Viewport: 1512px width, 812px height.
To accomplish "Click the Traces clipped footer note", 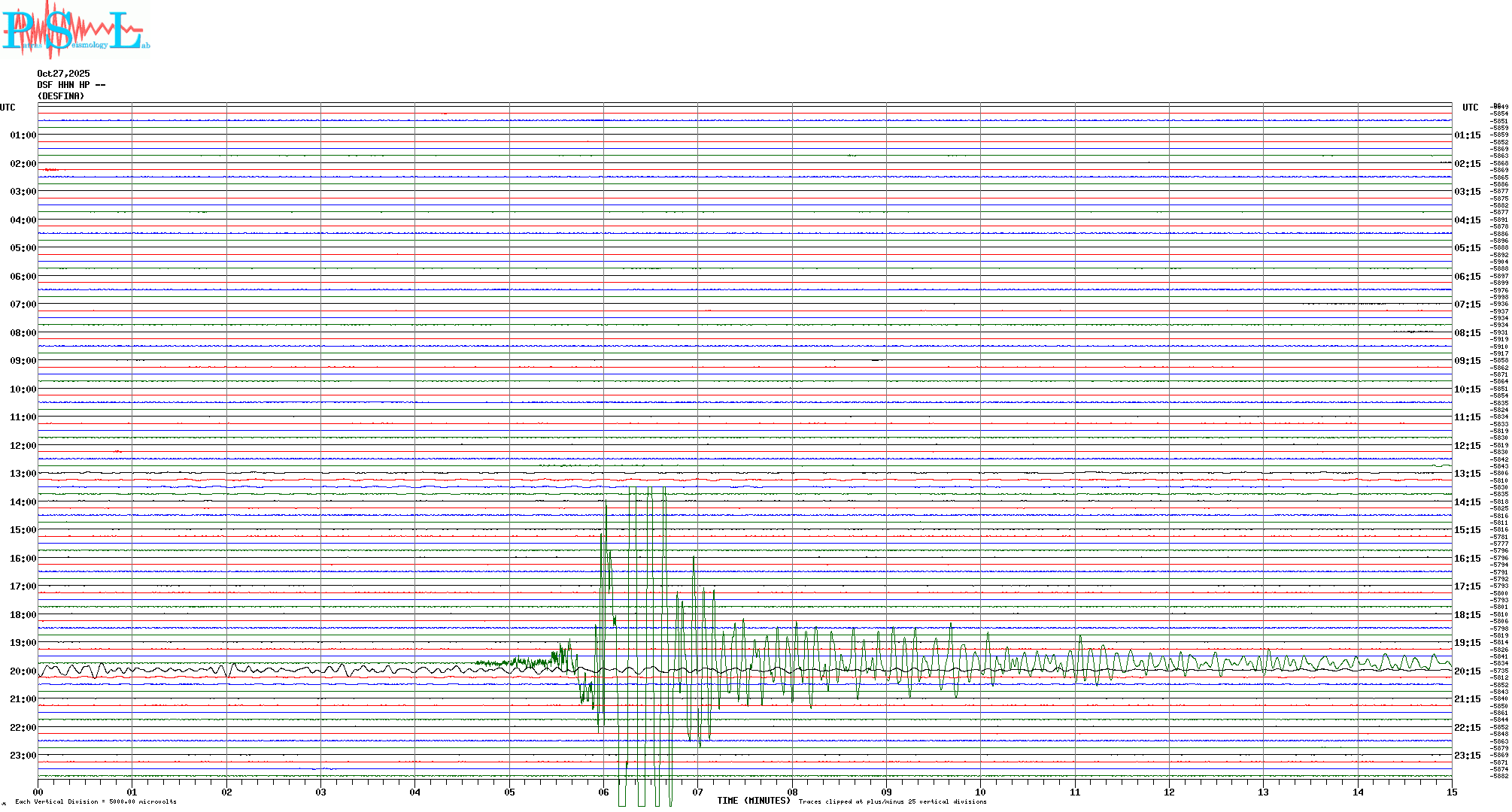I will (892, 801).
